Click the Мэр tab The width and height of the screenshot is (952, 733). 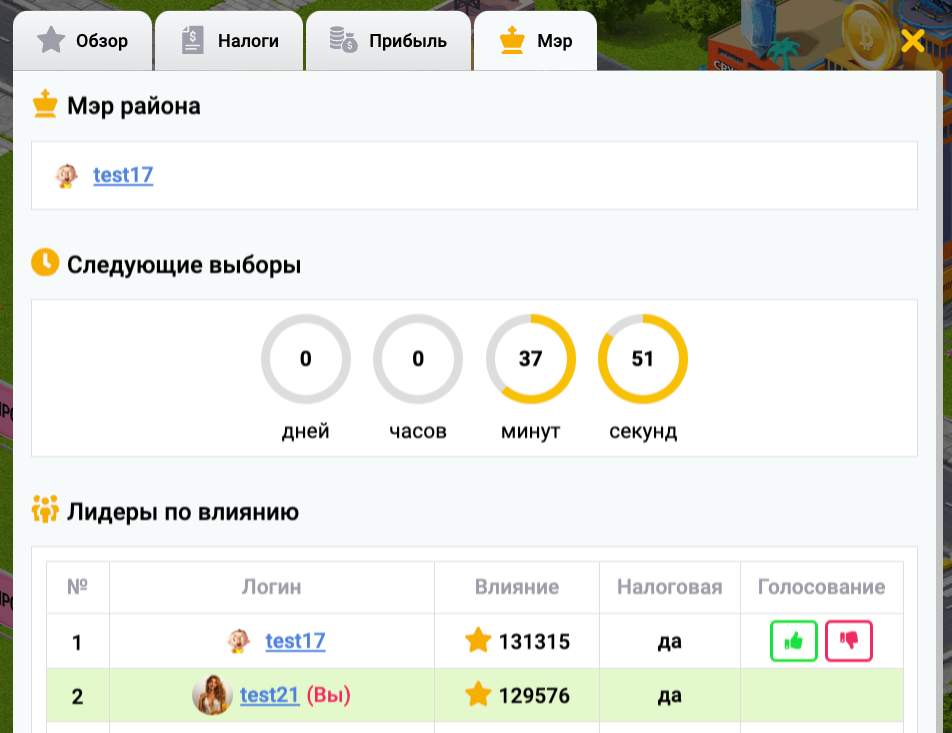536,42
